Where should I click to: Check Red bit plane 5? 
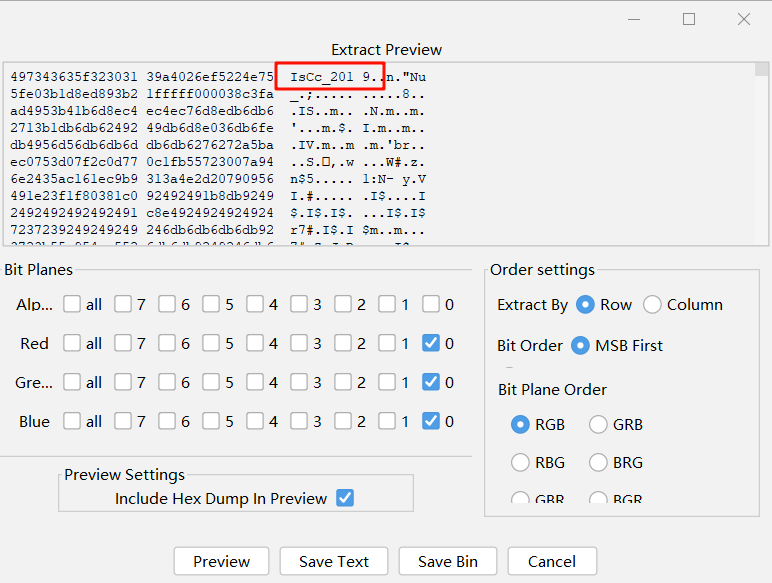tap(211, 343)
